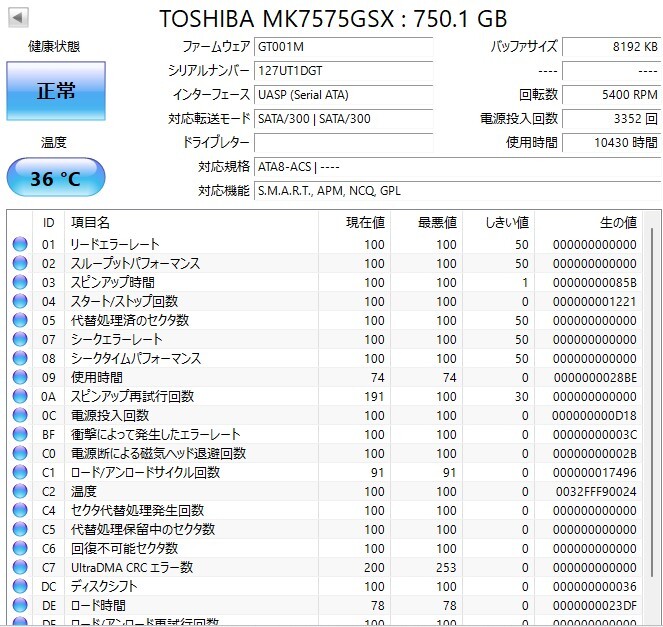Click the しきい値 column header

pyautogui.click(x=499, y=222)
